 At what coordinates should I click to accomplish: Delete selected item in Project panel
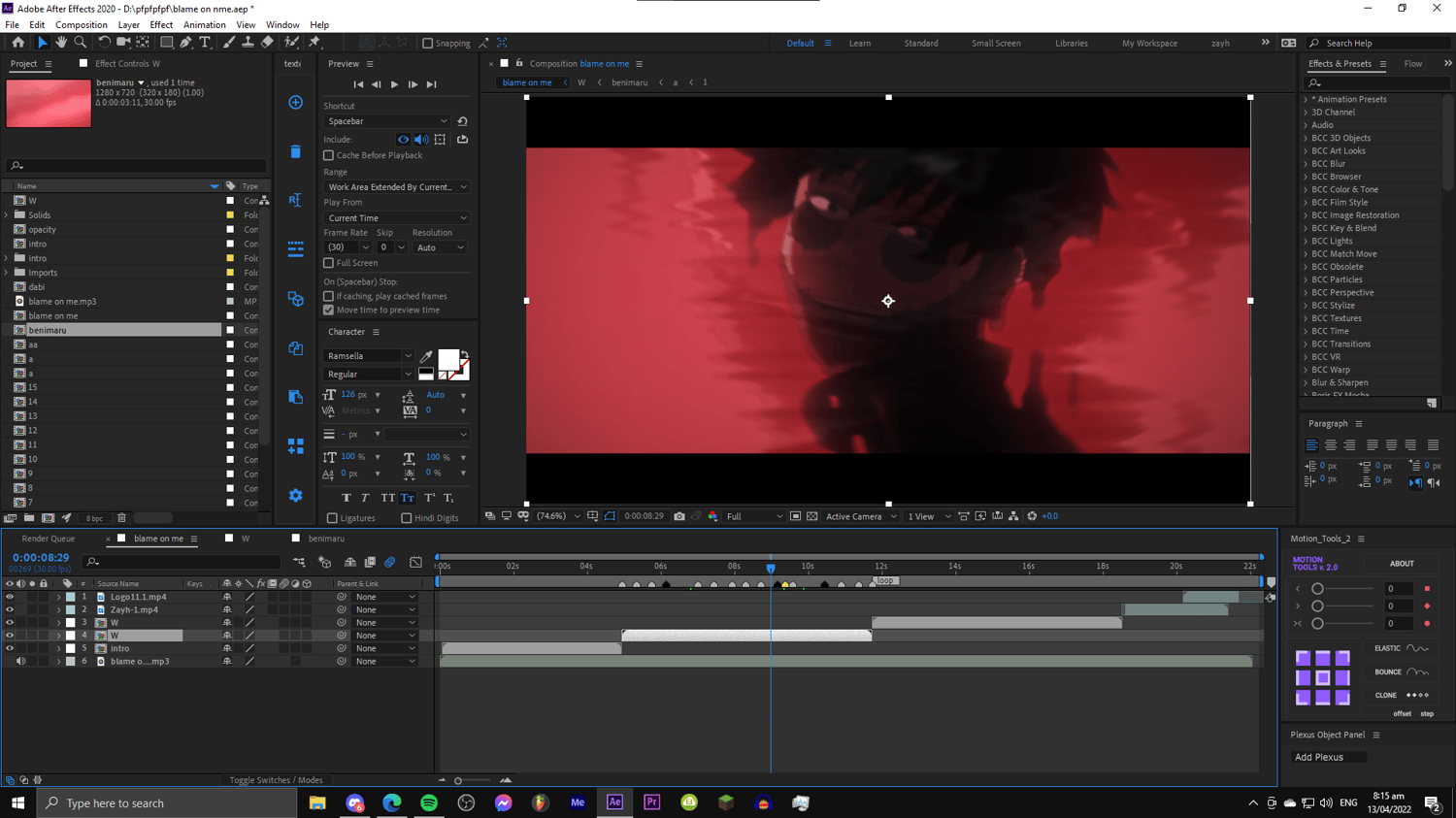coord(121,518)
